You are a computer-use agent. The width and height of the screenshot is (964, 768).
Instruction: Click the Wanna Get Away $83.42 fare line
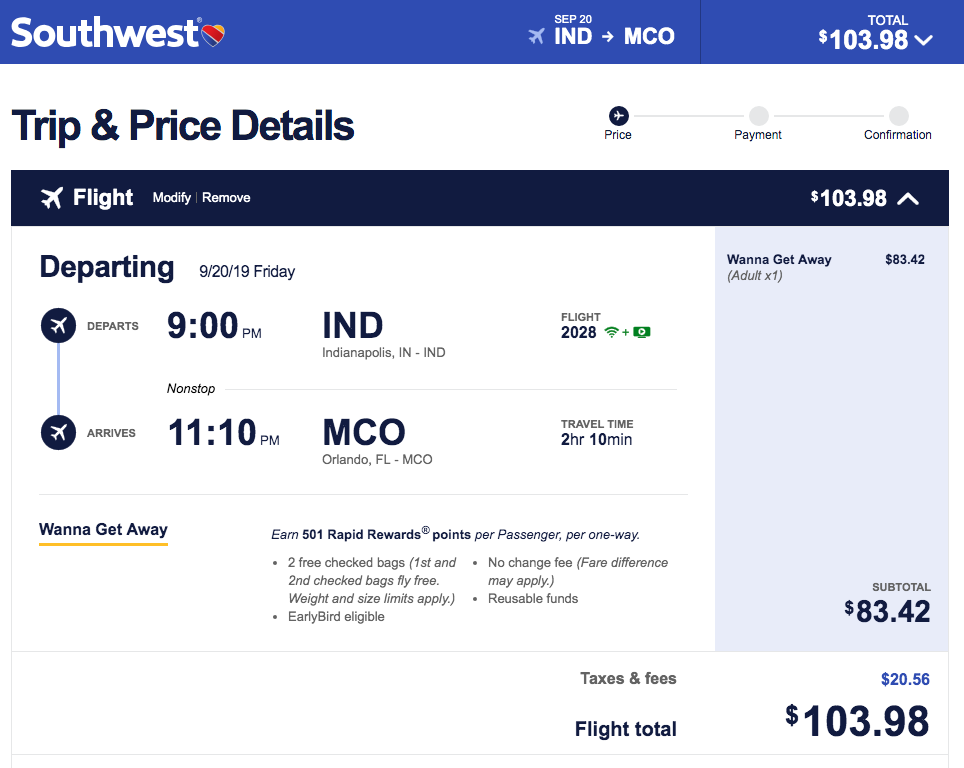tap(825, 260)
